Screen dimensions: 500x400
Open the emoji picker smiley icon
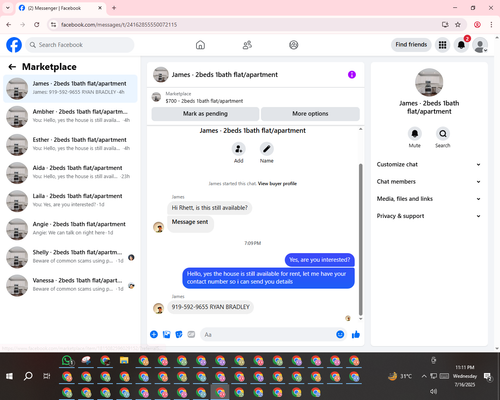[x=340, y=334]
